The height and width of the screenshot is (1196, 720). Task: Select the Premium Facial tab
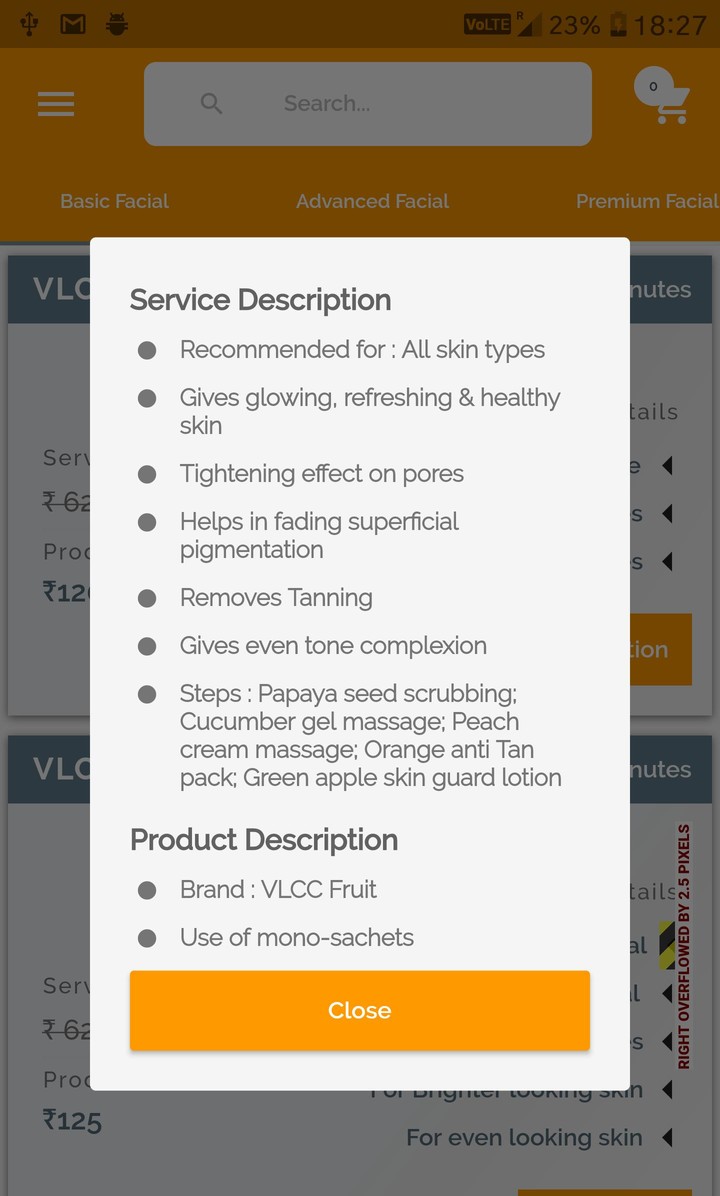point(646,201)
